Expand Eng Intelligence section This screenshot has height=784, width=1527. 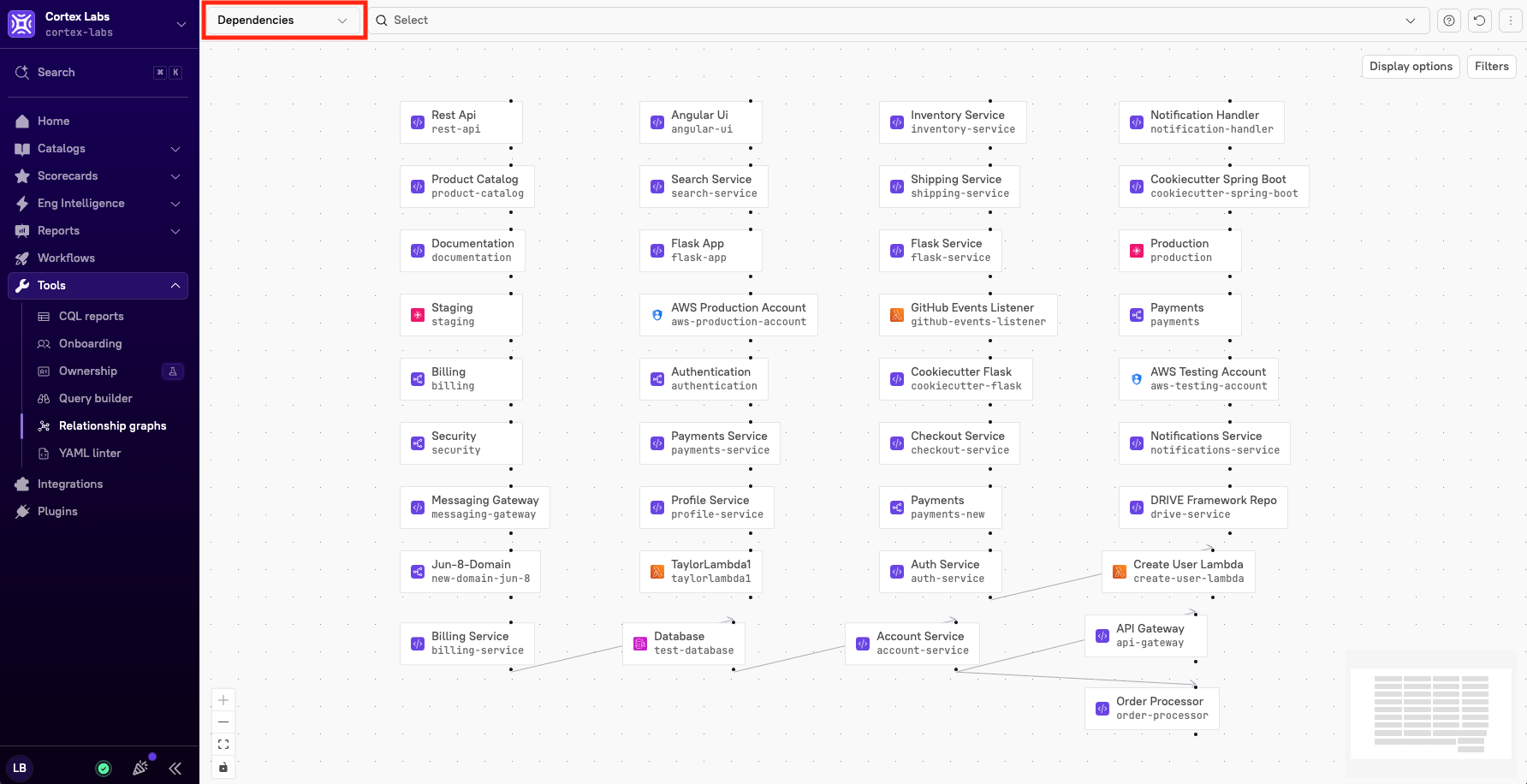click(x=98, y=204)
